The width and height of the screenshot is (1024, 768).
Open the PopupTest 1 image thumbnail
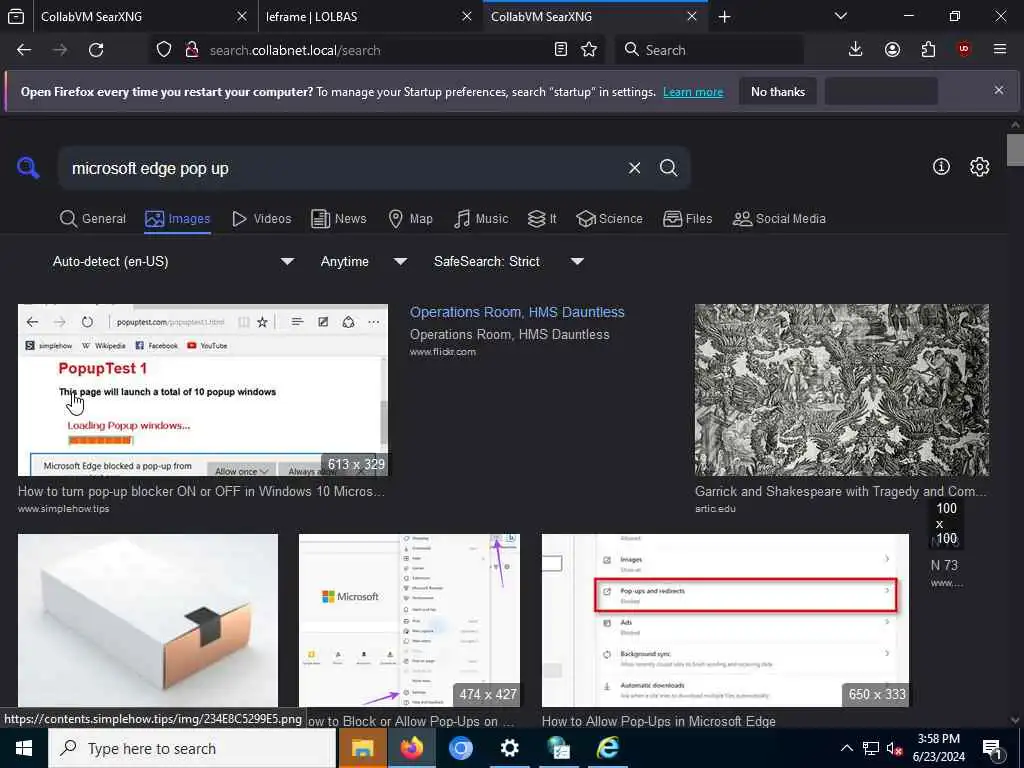tap(203, 390)
